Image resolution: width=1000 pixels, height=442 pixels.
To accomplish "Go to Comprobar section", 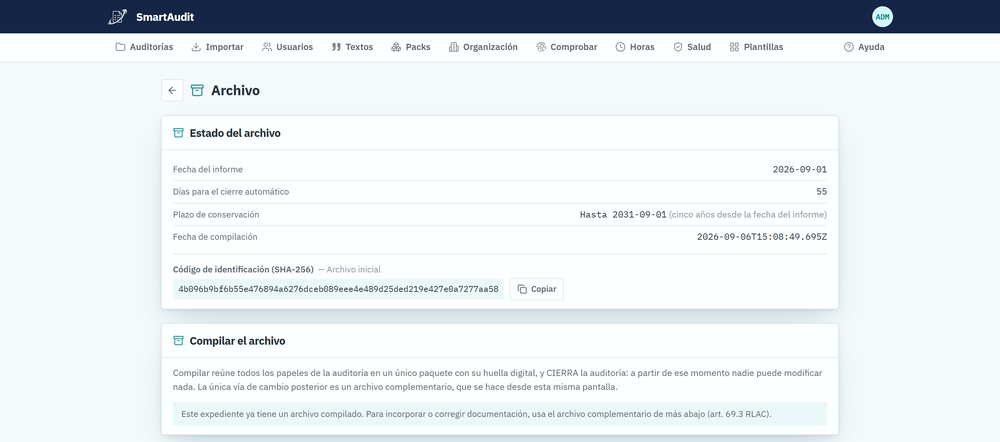I will 566,47.
